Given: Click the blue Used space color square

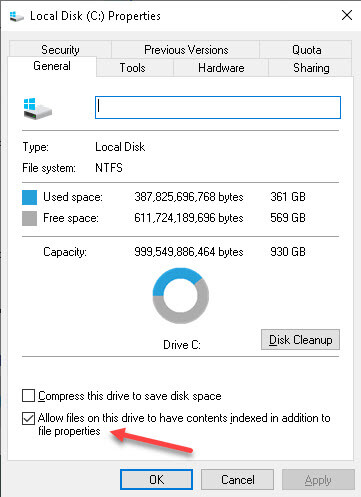Looking at the screenshot, I should tap(29, 197).
